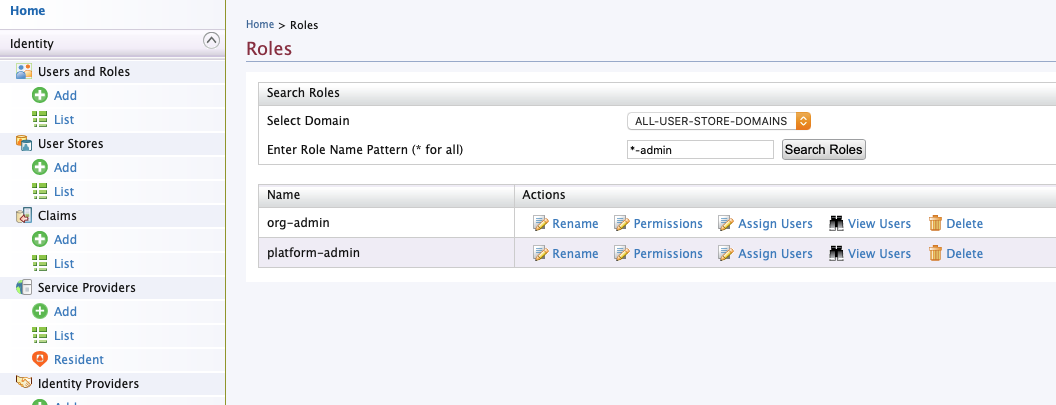Image resolution: width=1056 pixels, height=405 pixels.
Task: Open Add under Service Providers
Action: click(65, 312)
